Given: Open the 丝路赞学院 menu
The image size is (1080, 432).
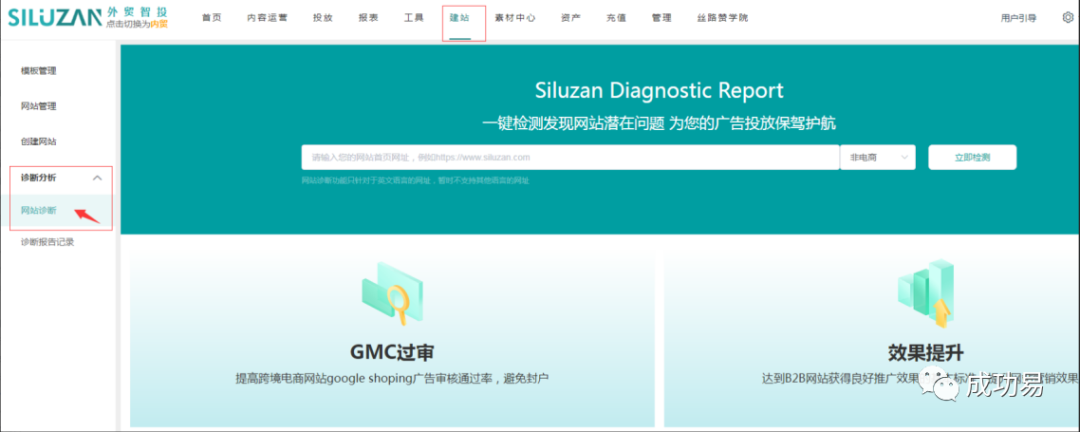Looking at the screenshot, I should tap(722, 18).
